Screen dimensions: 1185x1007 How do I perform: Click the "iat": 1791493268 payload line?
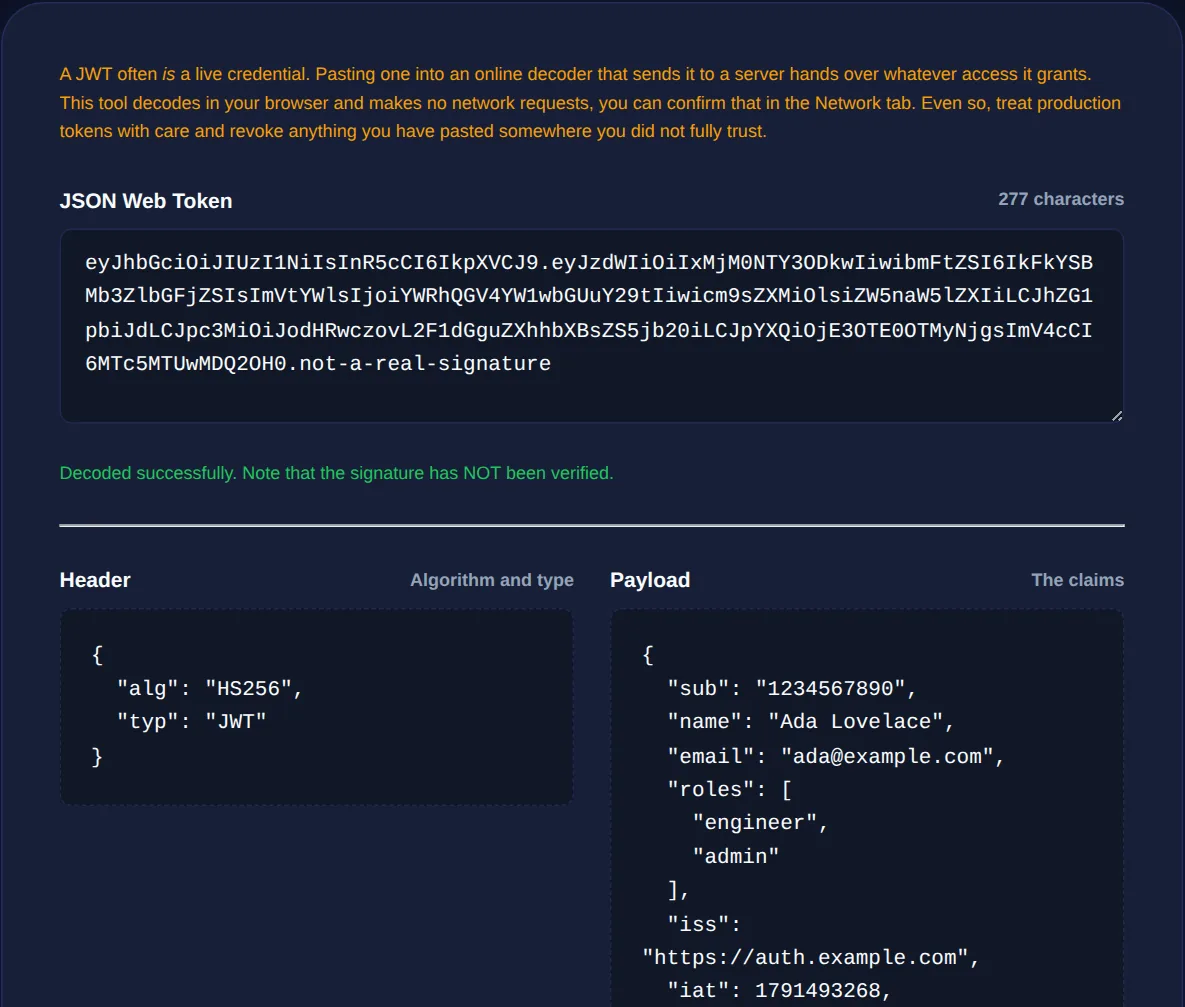(779, 991)
